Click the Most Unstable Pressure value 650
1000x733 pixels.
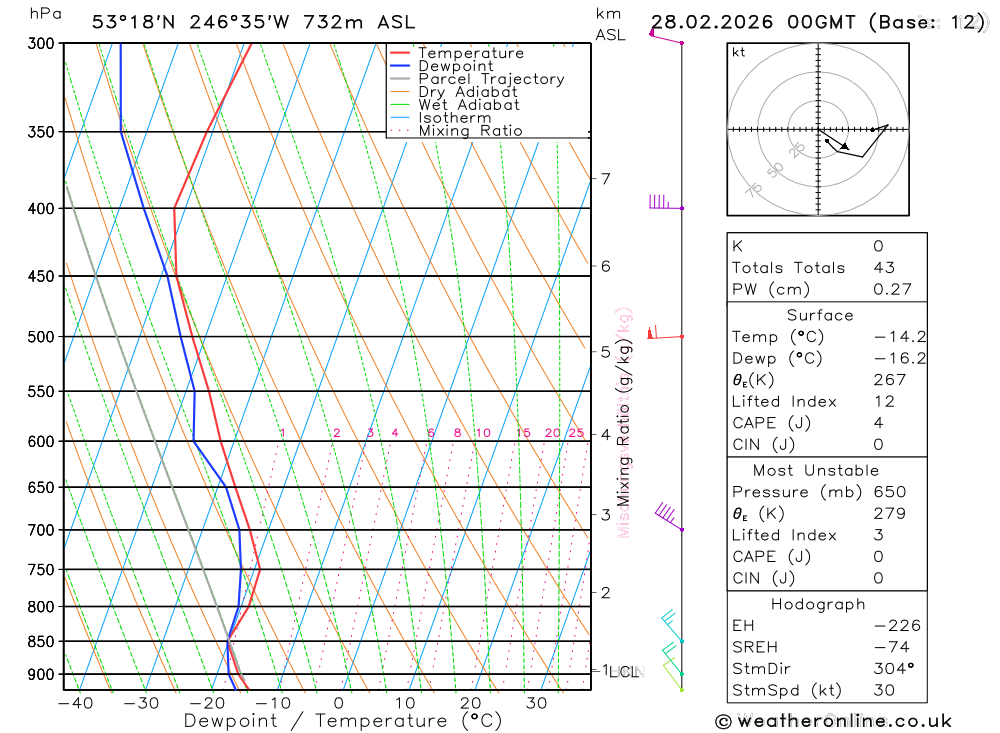890,492
